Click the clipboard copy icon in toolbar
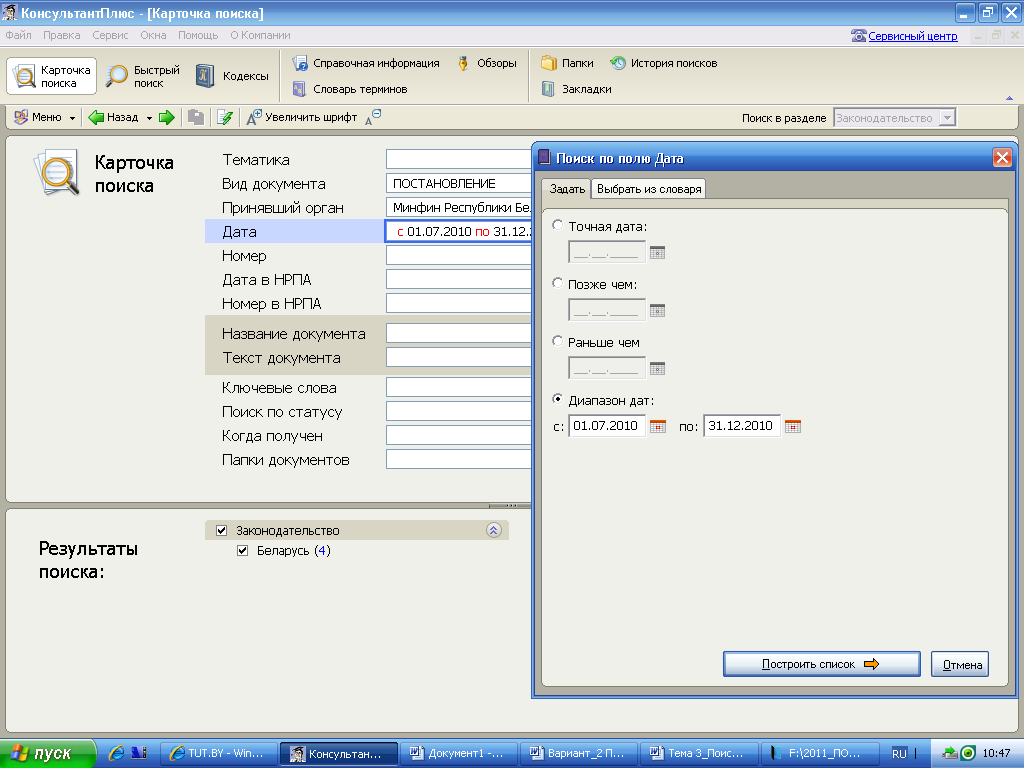Viewport: 1024px width, 768px height. click(196, 118)
